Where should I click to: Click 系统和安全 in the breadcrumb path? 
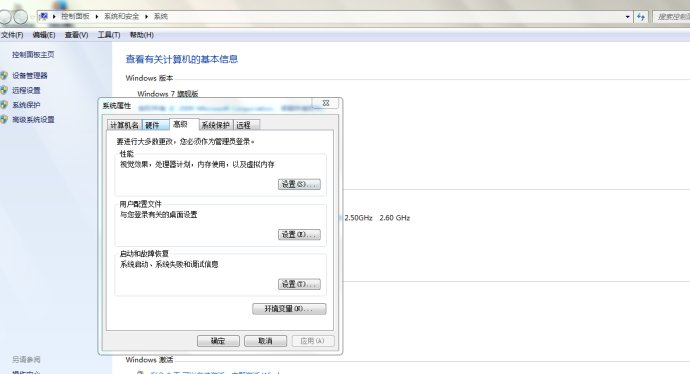pyautogui.click(x=121, y=16)
